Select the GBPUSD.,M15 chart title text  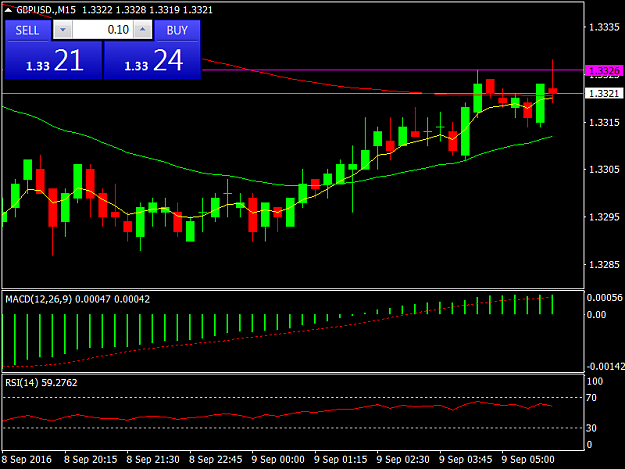pyautogui.click(x=46, y=10)
